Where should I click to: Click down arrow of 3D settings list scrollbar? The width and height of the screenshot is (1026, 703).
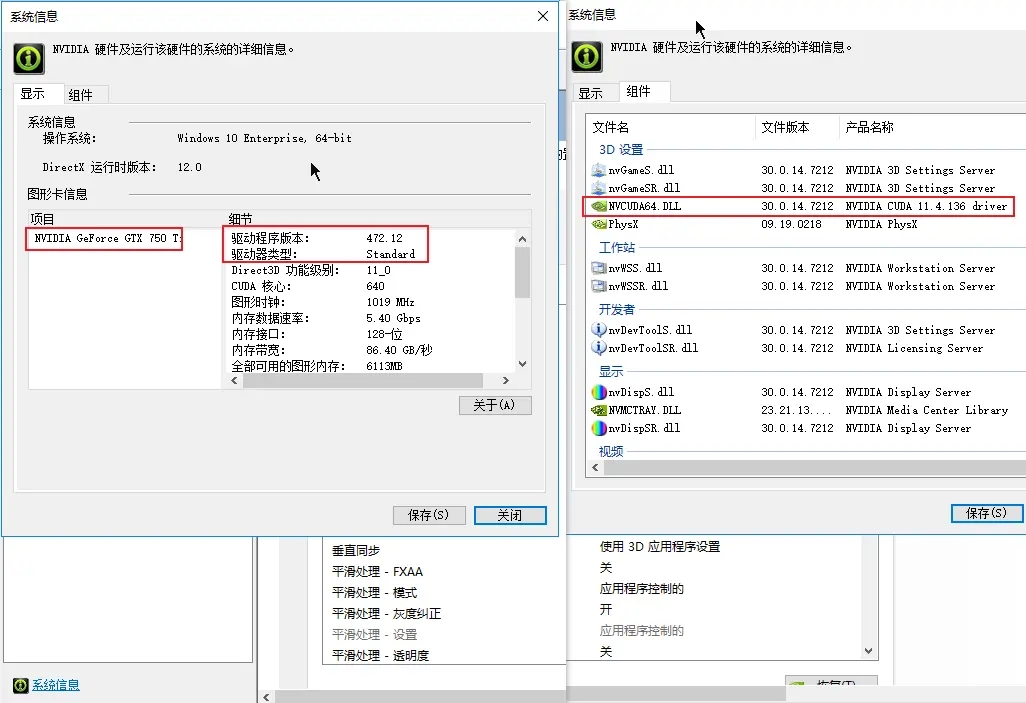(868, 651)
